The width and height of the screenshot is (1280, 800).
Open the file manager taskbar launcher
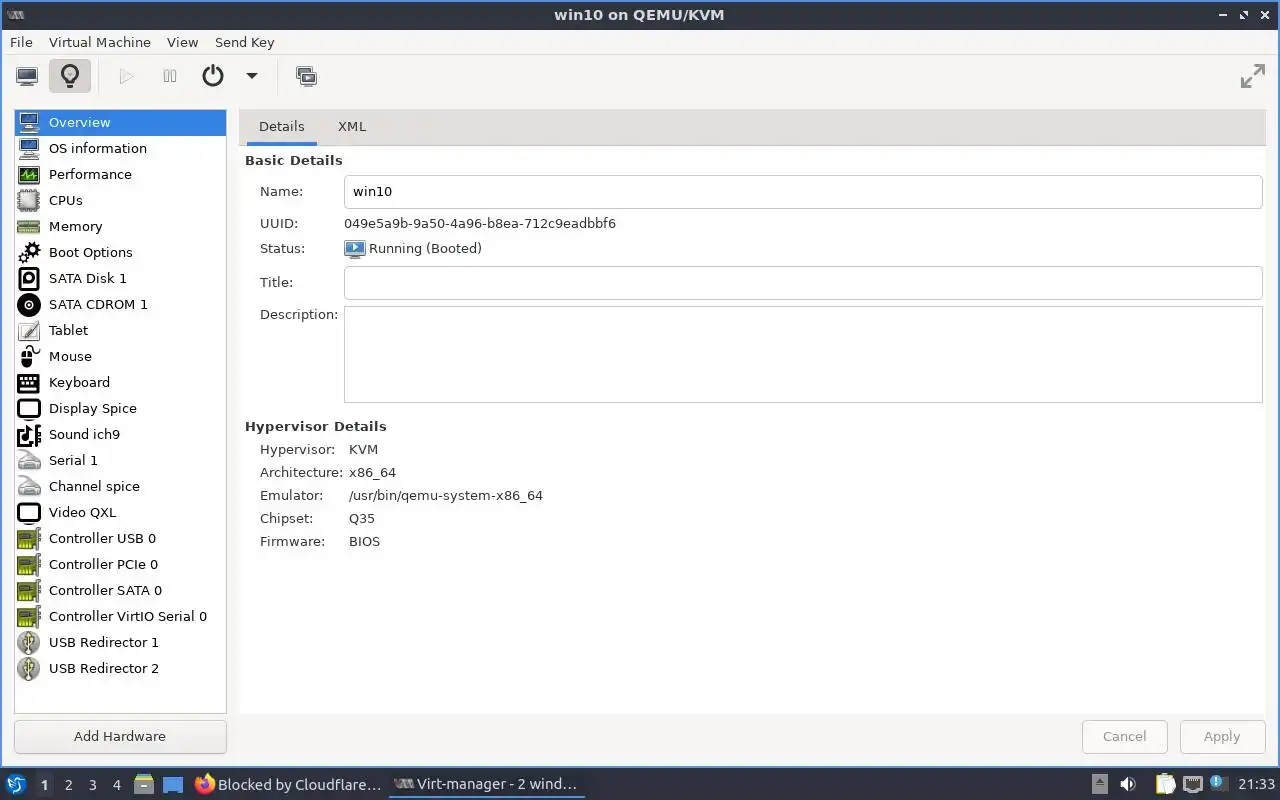point(143,784)
